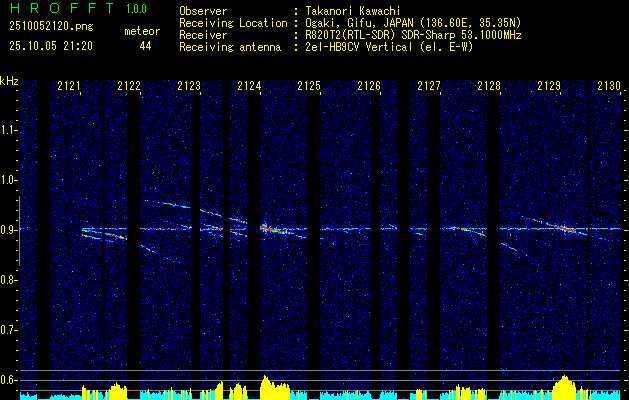Viewport: 629px width, 400px height.
Task: Click the 1.0 kHz frequency label
Action: coord(8,181)
